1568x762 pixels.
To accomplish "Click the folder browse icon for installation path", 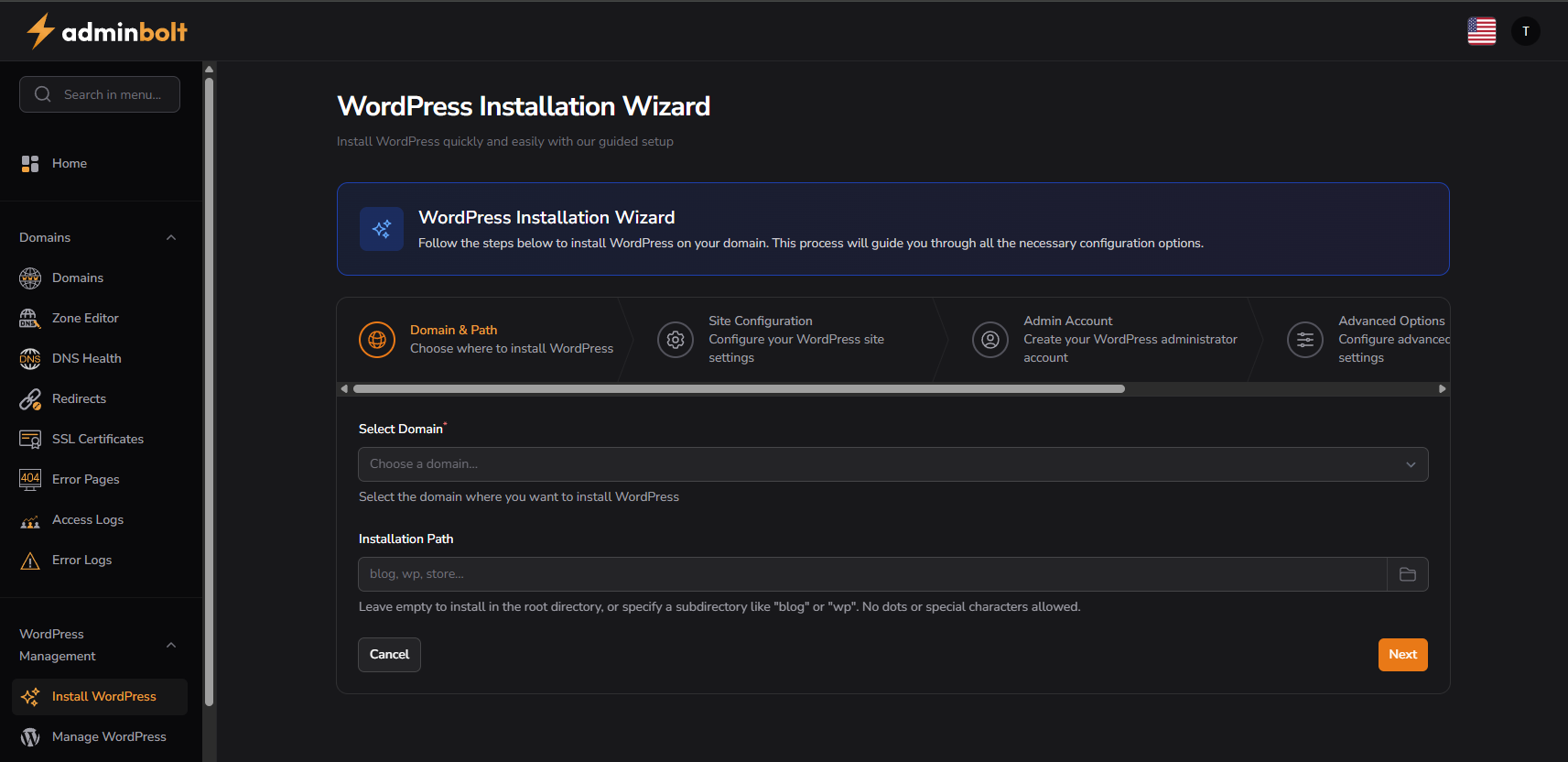I will pyautogui.click(x=1408, y=574).
